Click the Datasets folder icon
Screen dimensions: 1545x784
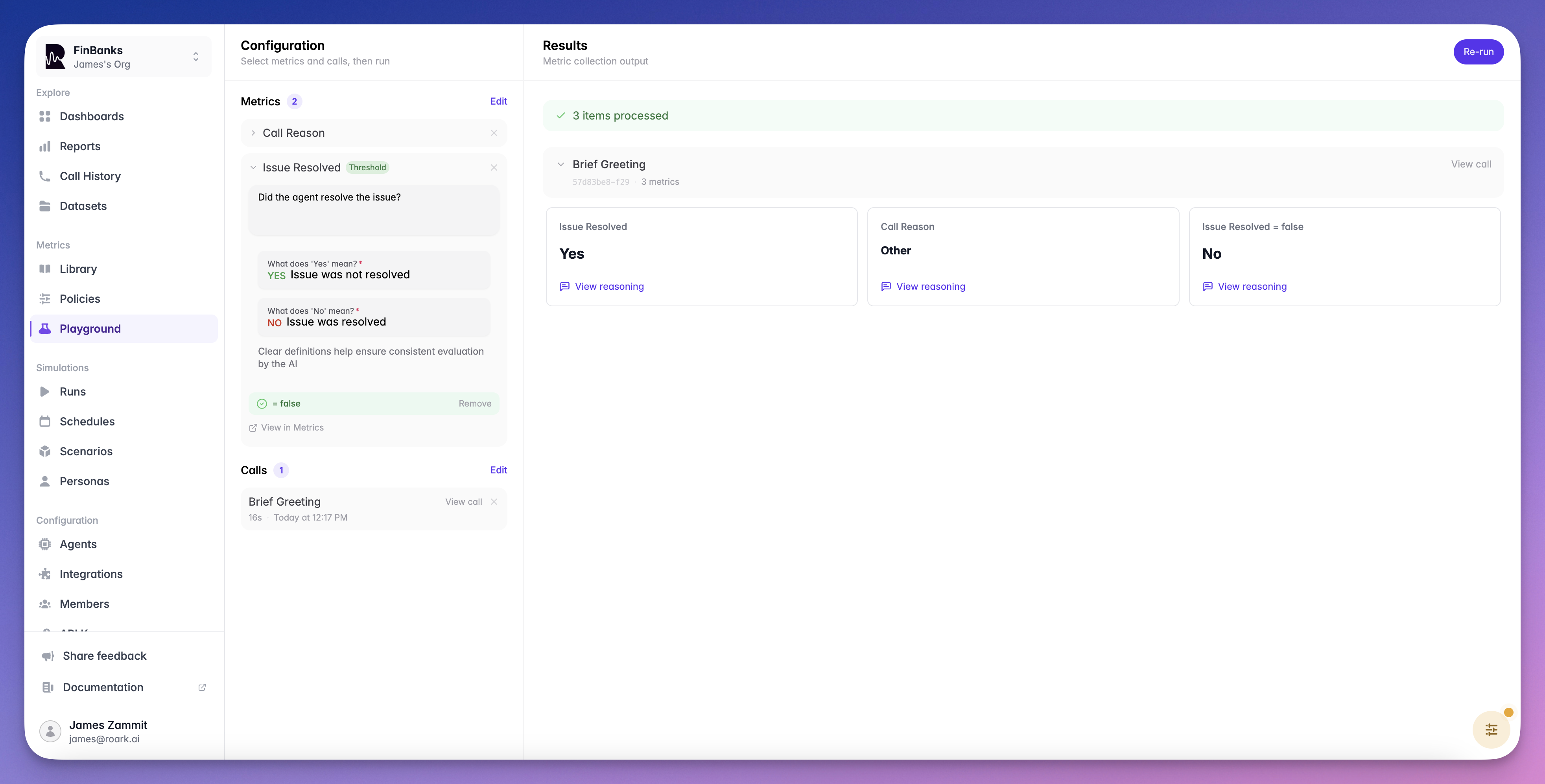pos(44,206)
